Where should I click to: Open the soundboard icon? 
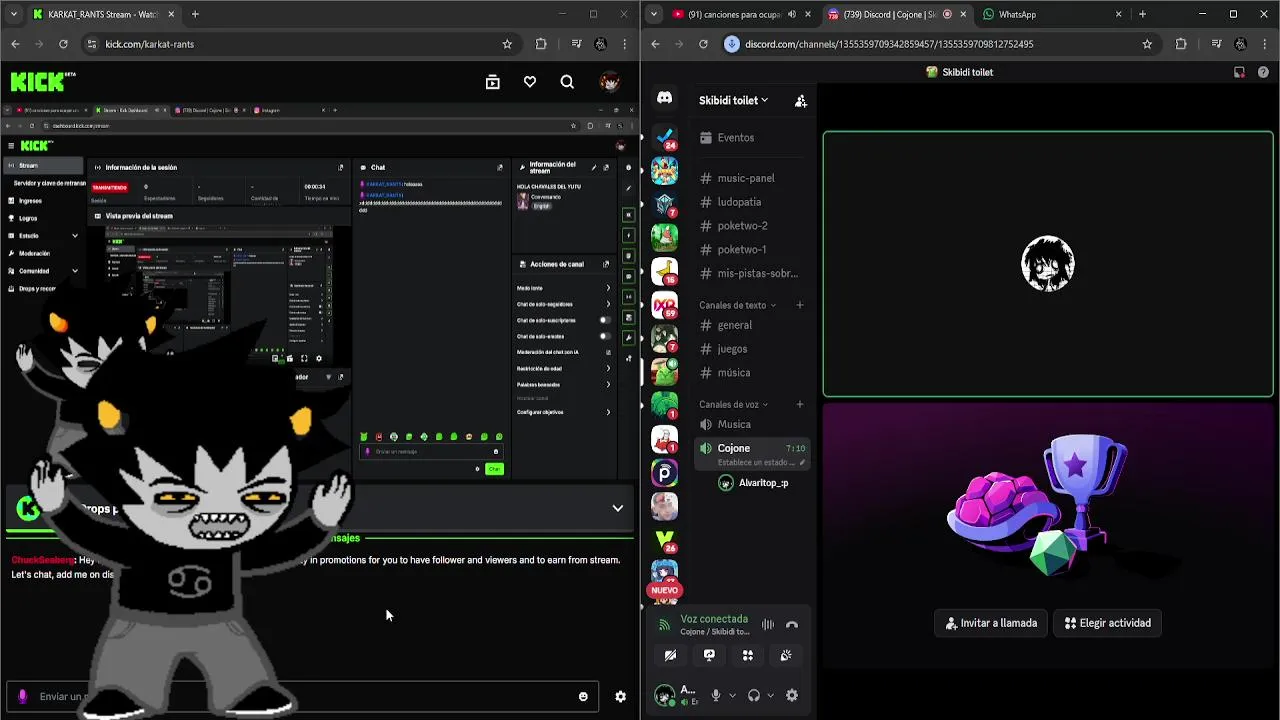pyautogui.click(x=786, y=655)
